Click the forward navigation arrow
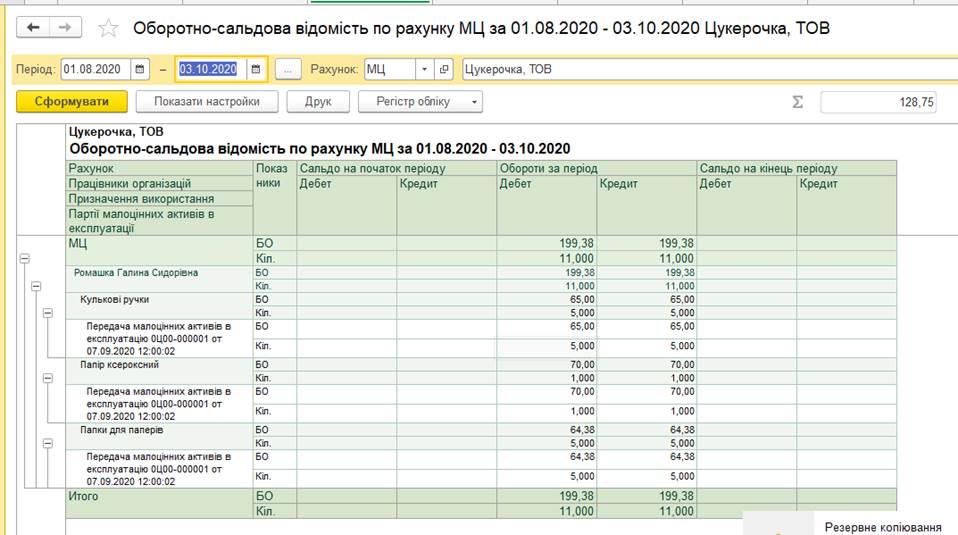 pyautogui.click(x=65, y=28)
